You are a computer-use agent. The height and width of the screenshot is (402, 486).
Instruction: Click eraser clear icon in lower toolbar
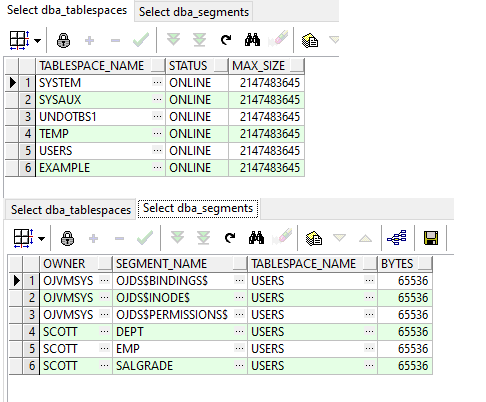click(283, 236)
